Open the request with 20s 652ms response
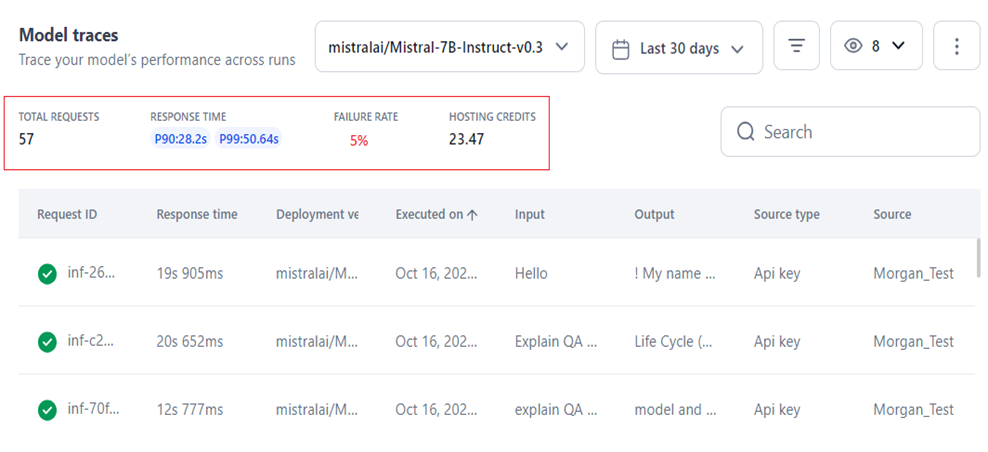988x452 pixels. point(190,342)
